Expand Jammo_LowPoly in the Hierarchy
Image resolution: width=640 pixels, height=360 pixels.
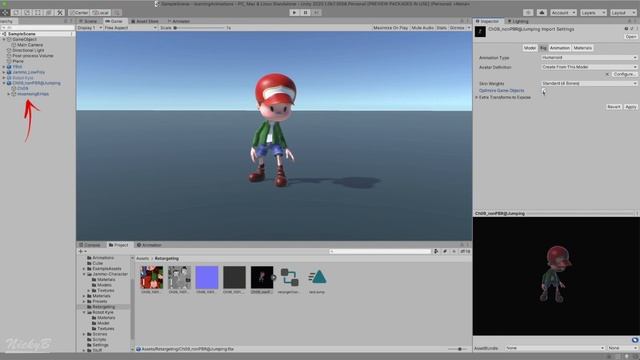click(4, 72)
